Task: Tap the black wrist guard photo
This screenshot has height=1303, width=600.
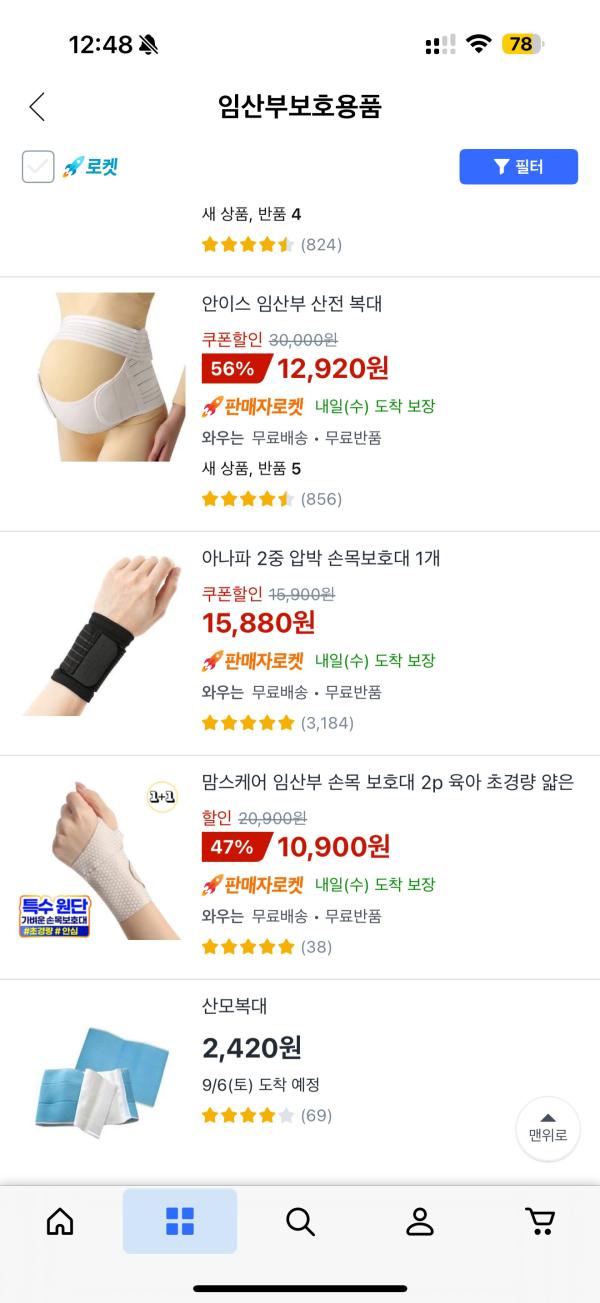Action: pyautogui.click(x=103, y=632)
